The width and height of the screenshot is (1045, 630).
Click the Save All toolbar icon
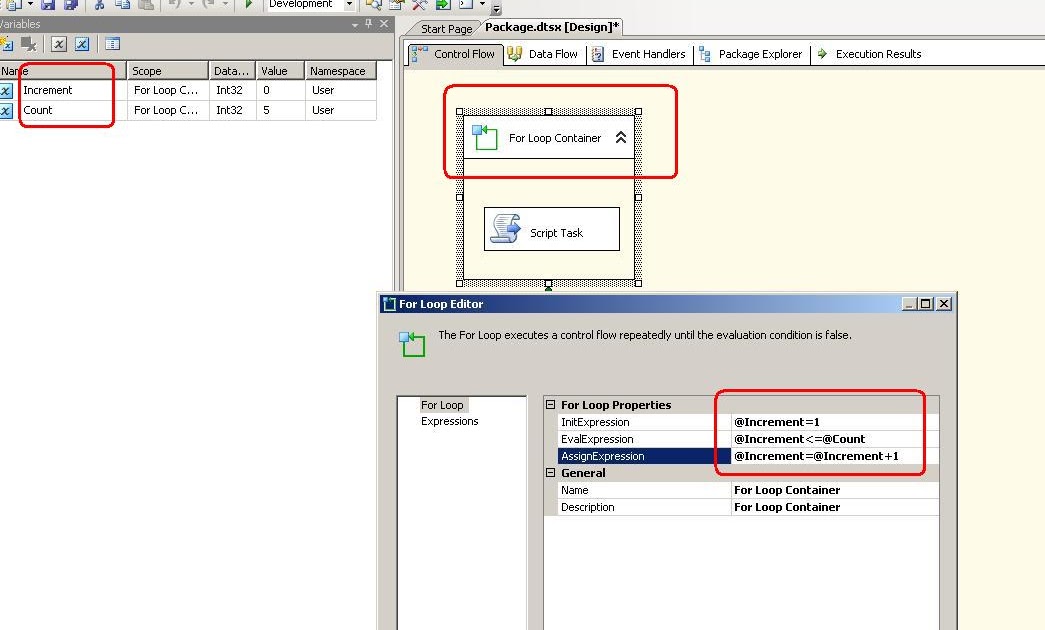point(68,6)
